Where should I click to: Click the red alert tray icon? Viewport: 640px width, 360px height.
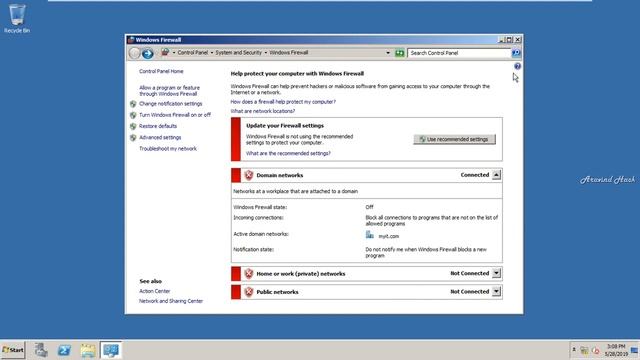[x=596, y=351]
